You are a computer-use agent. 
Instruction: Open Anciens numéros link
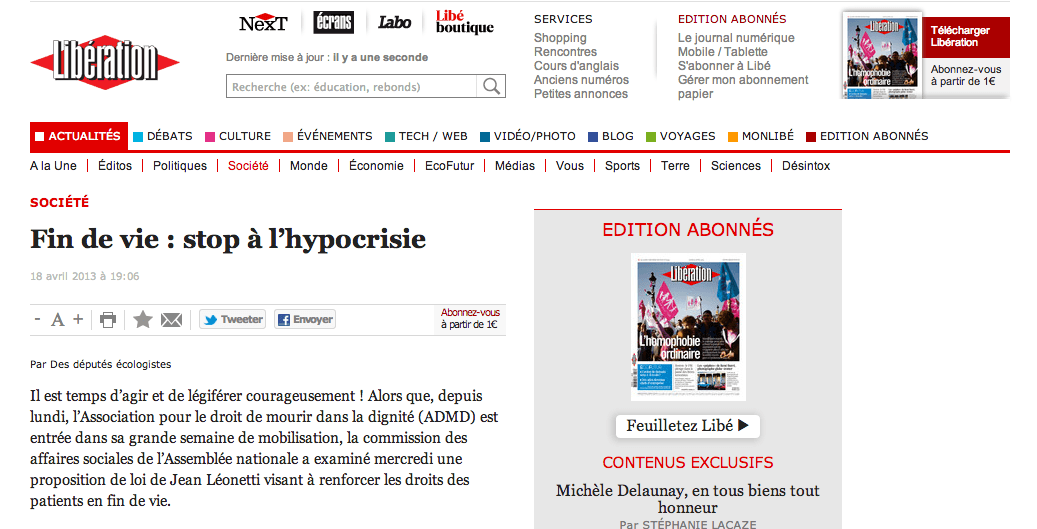pyautogui.click(x=582, y=80)
